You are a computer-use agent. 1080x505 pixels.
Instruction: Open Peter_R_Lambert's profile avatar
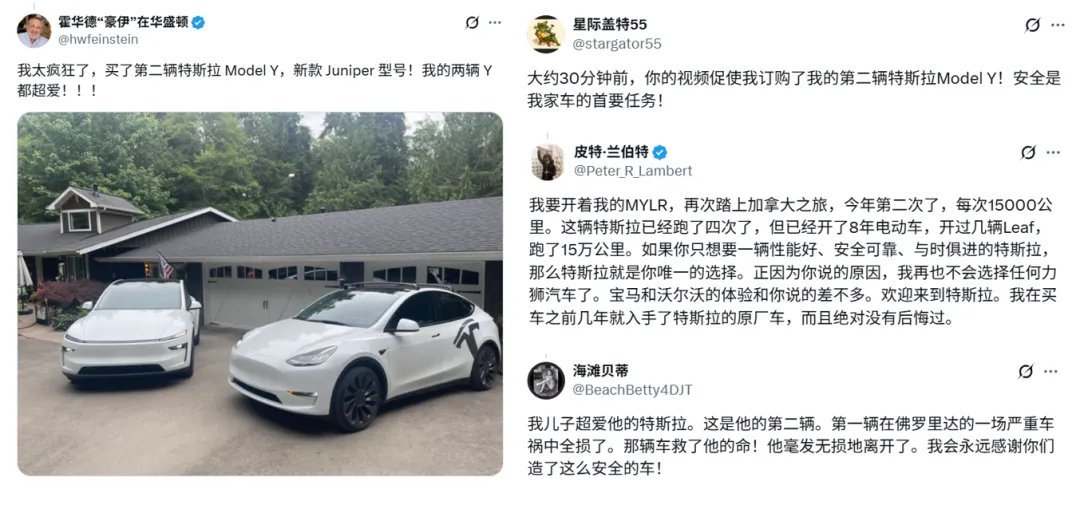(x=547, y=162)
